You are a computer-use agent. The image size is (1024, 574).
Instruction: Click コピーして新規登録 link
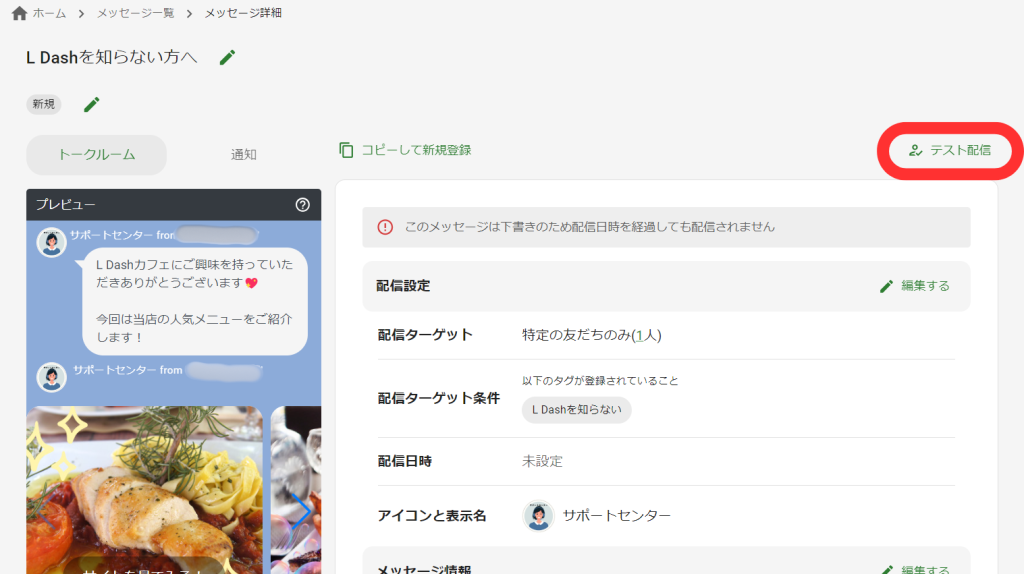coord(416,150)
